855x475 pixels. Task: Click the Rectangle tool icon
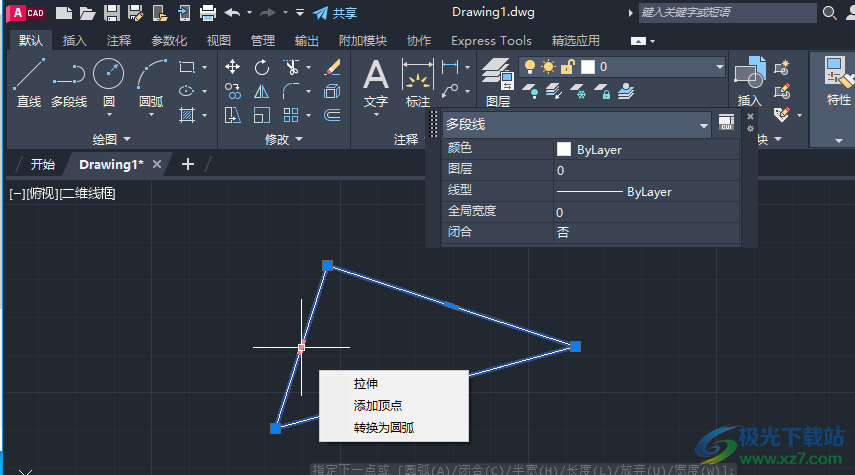click(x=186, y=67)
